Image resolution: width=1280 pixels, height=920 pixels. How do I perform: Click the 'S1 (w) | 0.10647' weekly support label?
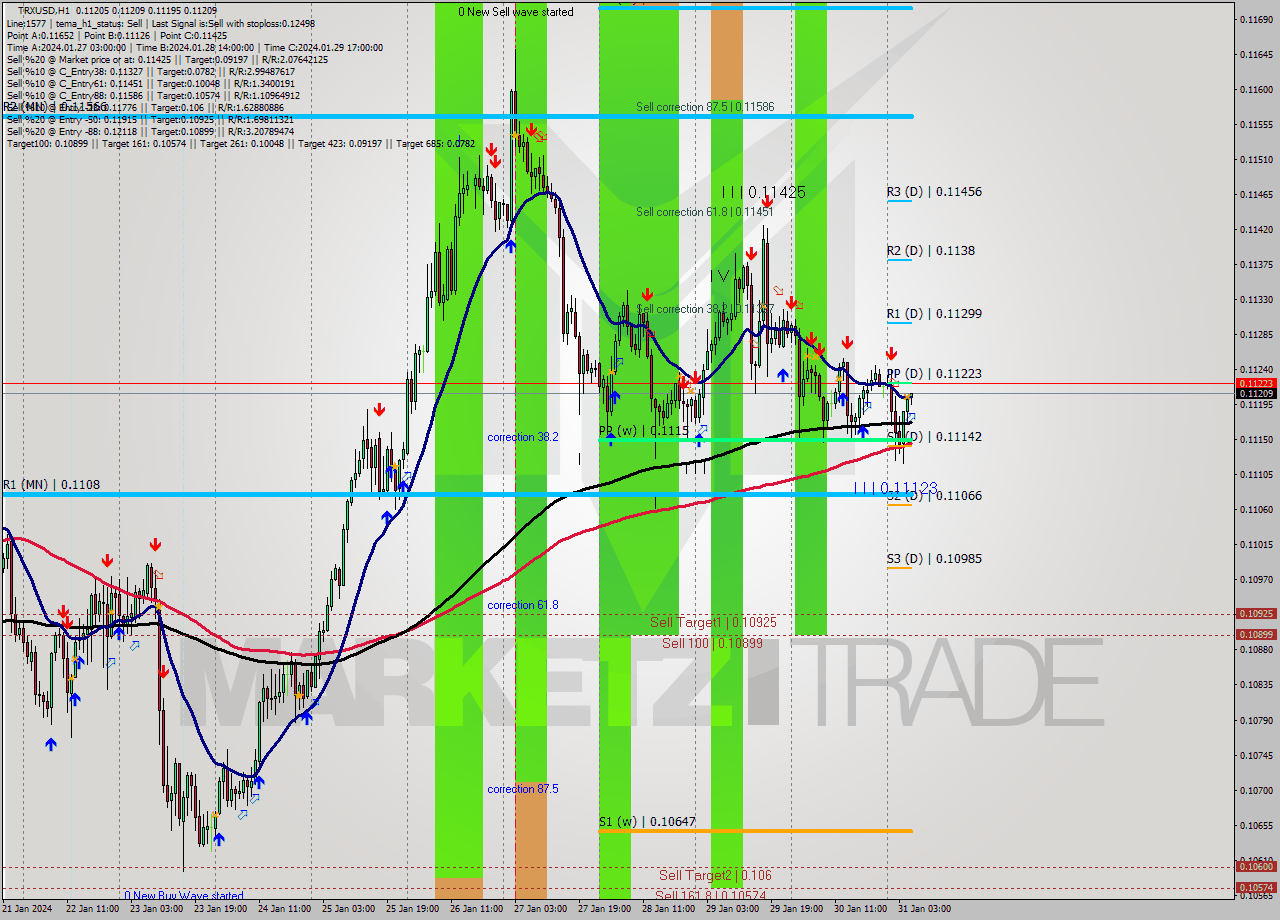click(x=647, y=822)
